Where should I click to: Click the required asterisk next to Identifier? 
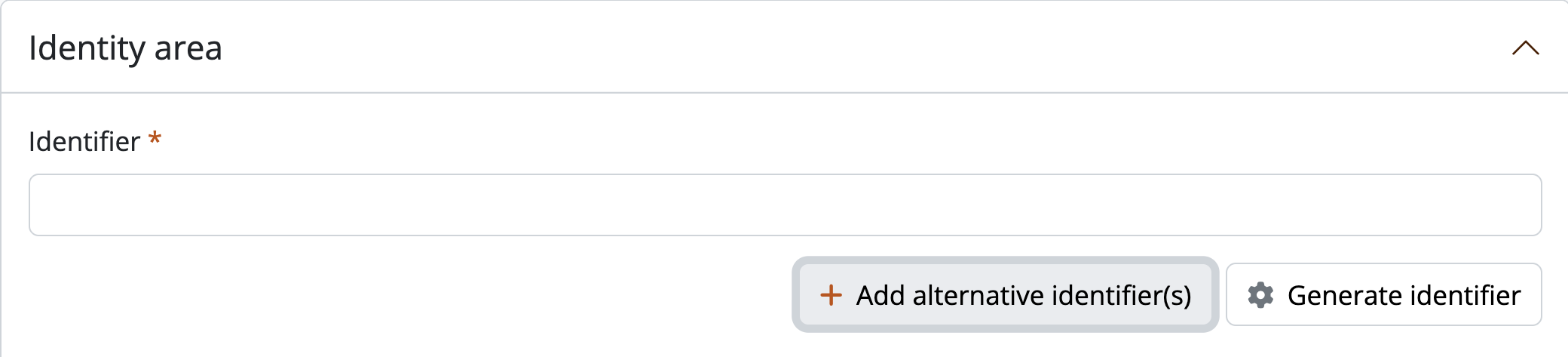click(x=155, y=139)
